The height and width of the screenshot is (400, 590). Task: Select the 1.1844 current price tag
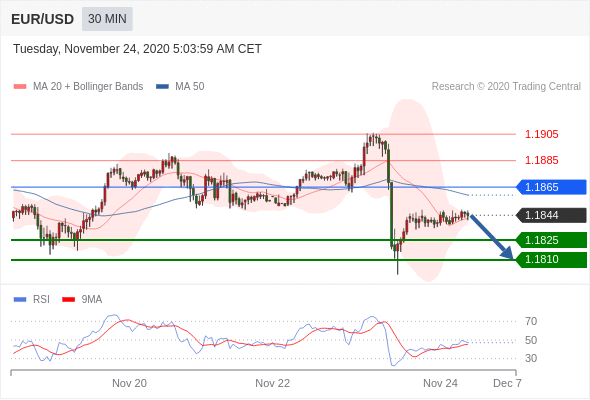551,215
